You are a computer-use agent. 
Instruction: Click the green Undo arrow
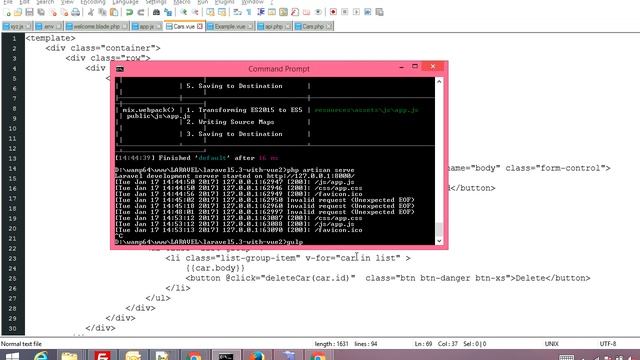129,12
